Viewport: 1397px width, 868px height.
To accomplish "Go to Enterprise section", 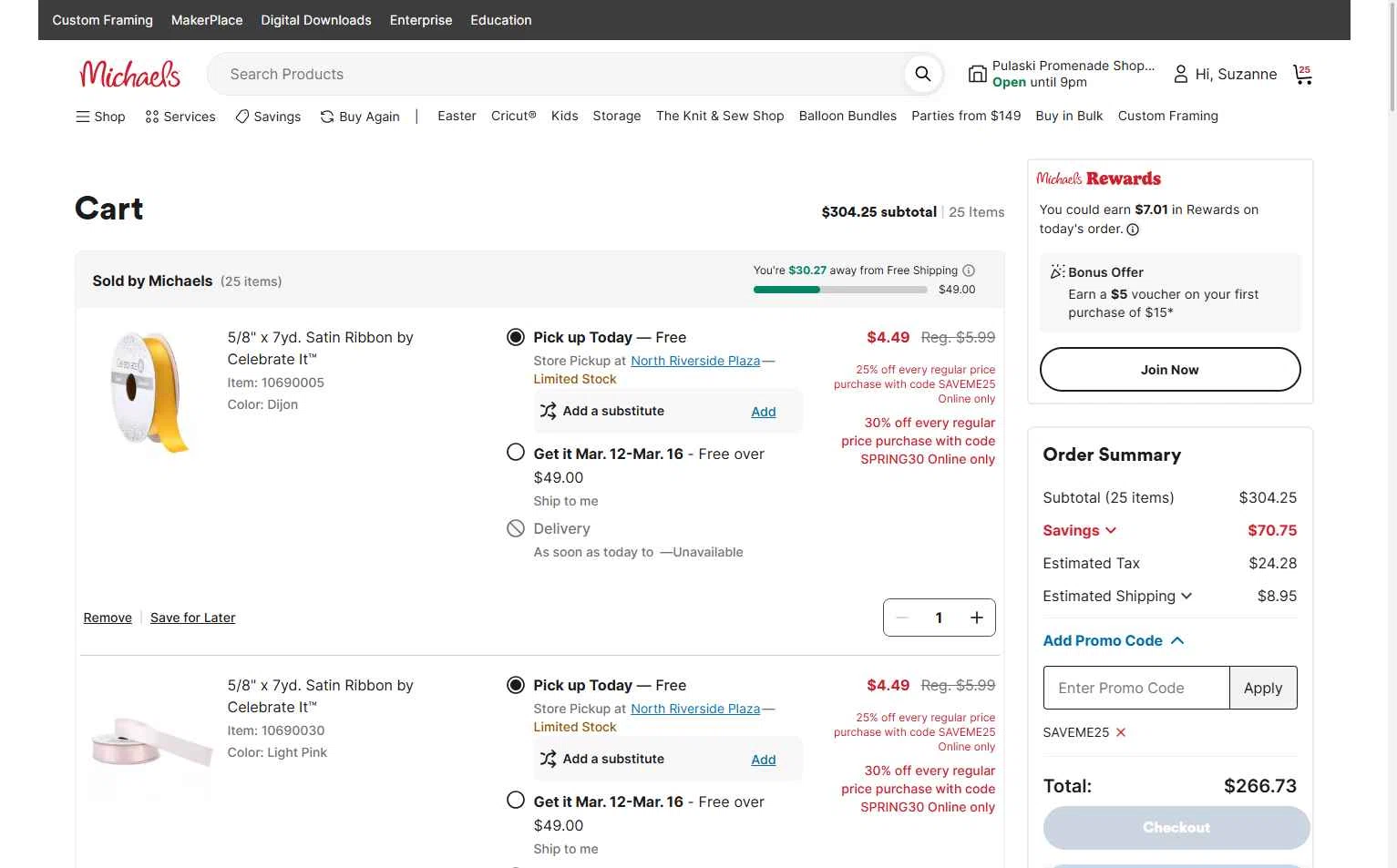I will [x=421, y=20].
